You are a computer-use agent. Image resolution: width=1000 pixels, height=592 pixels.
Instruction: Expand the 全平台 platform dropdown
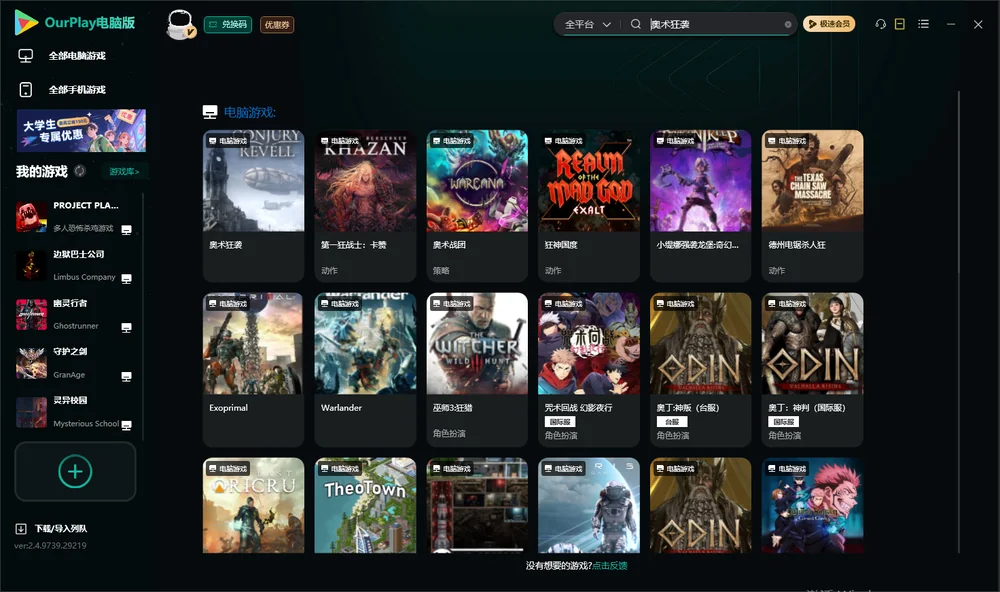(x=587, y=24)
